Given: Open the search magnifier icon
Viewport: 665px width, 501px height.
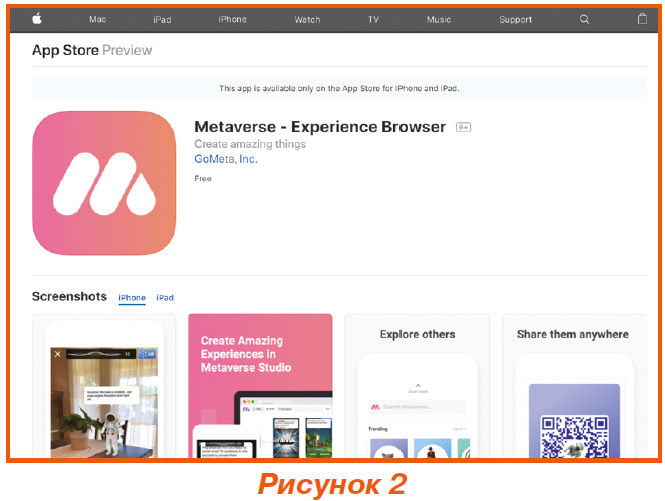Looking at the screenshot, I should [x=584, y=19].
